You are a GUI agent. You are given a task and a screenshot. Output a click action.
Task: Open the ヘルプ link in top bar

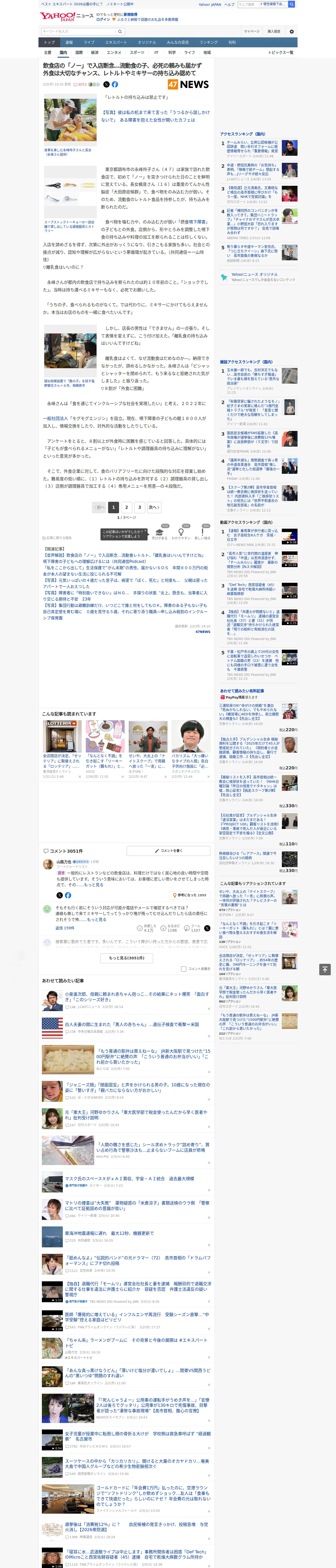point(229,4)
